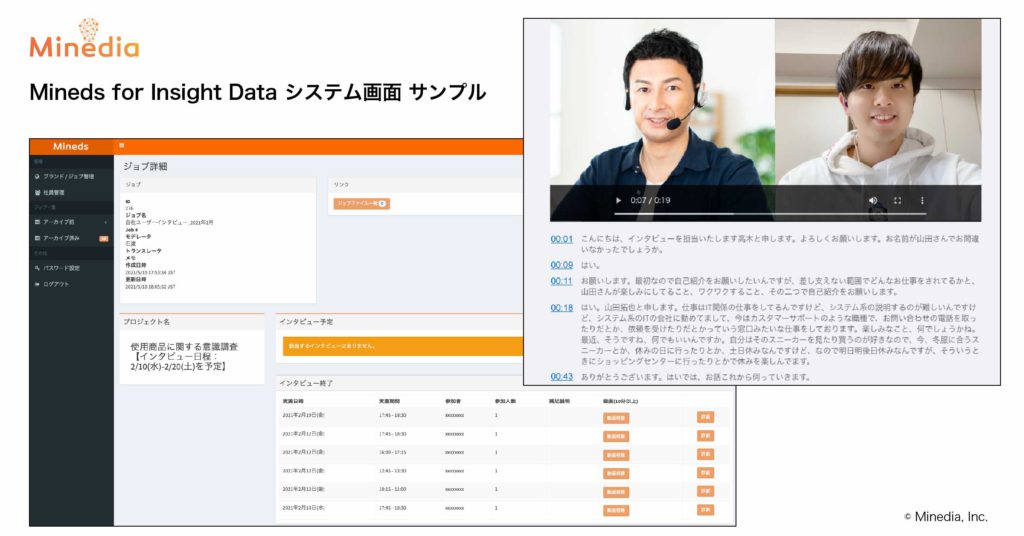Toggle the sidebar with the hamburger icon
The width and height of the screenshot is (1024, 536).
[121, 146]
